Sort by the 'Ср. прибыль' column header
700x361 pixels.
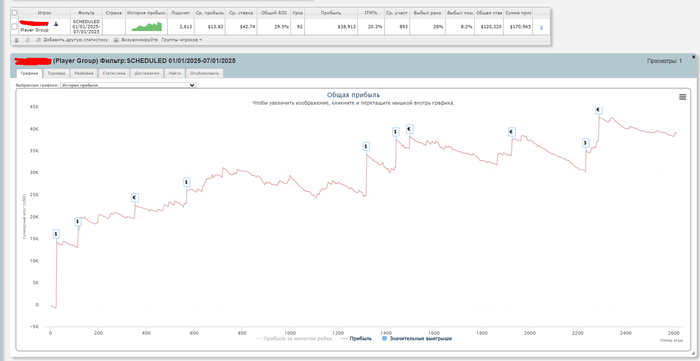[x=209, y=13]
